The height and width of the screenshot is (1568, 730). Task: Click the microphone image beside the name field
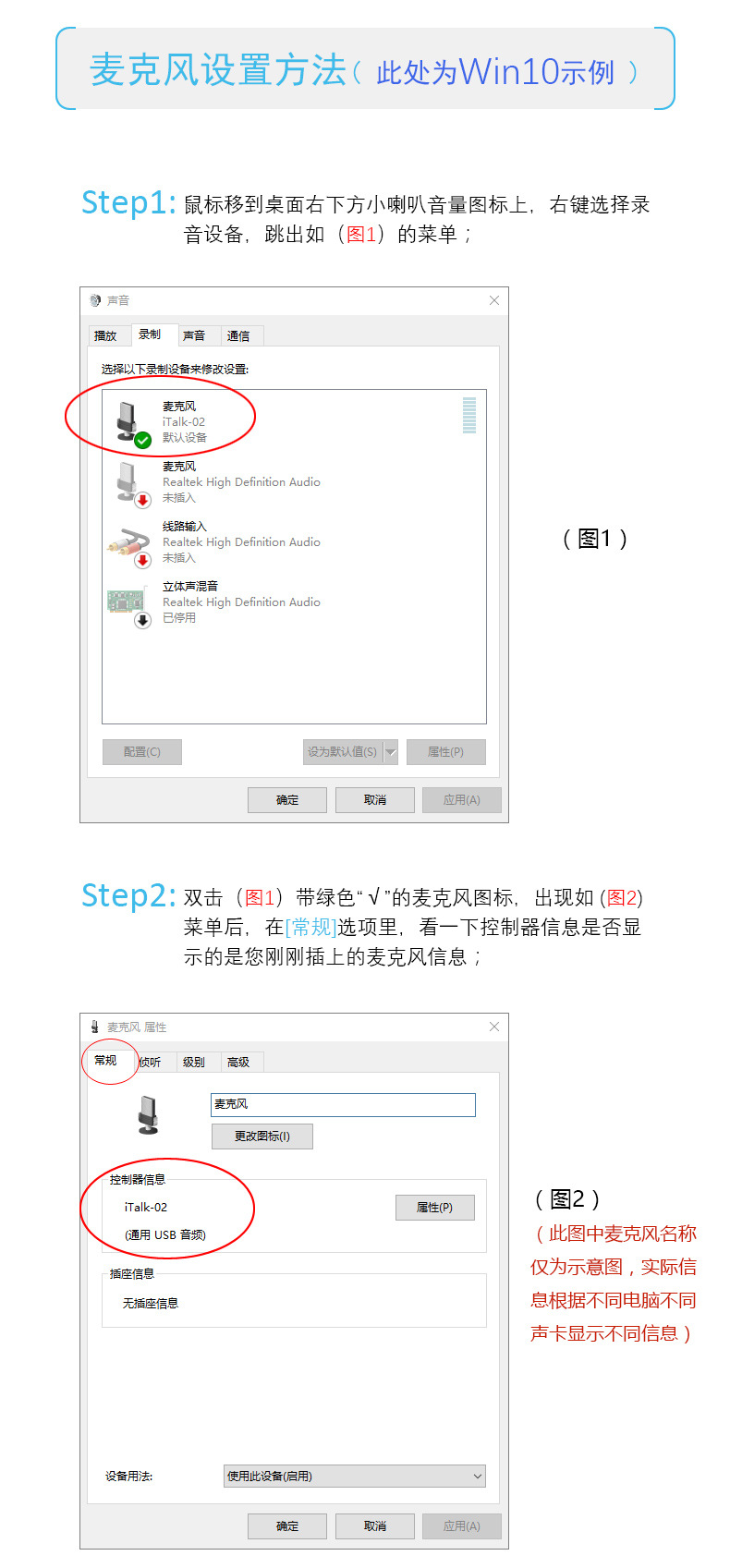(x=148, y=1114)
